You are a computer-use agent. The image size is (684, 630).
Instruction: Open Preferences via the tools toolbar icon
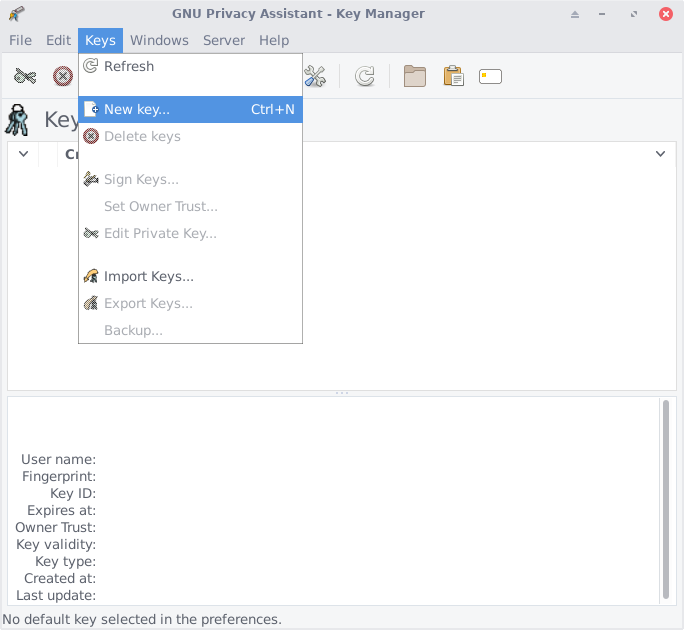pyautogui.click(x=315, y=76)
